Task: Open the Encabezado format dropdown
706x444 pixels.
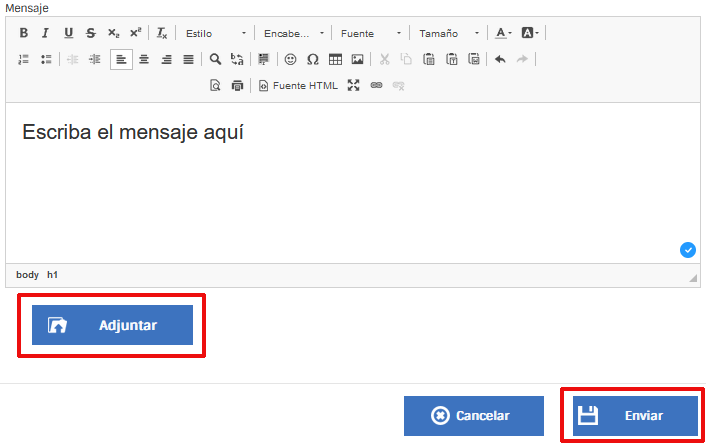Action: (294, 33)
